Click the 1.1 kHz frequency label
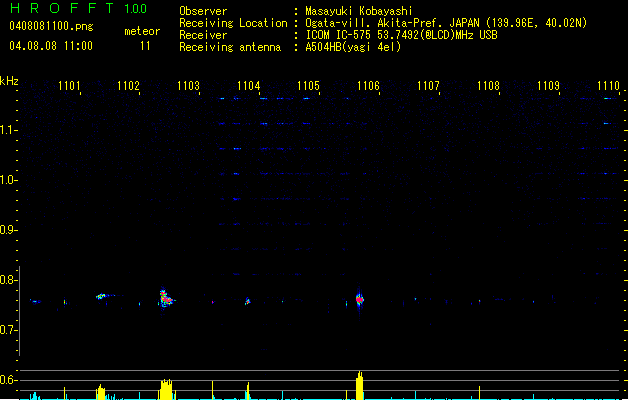The width and height of the screenshot is (629, 400). (8, 130)
